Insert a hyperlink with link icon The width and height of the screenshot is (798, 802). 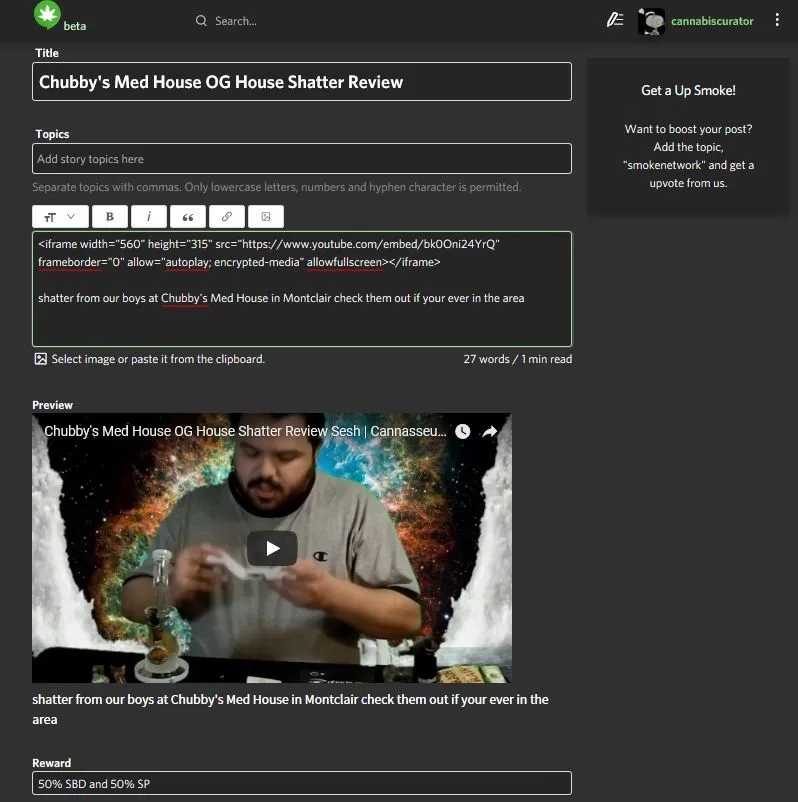[x=227, y=217]
